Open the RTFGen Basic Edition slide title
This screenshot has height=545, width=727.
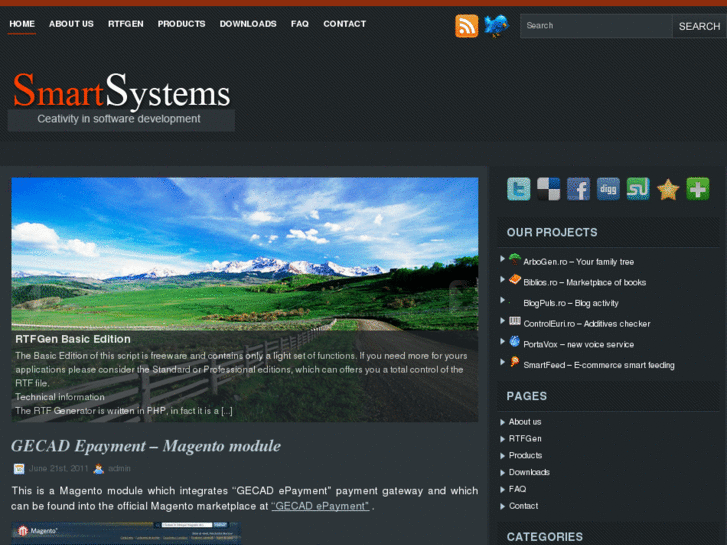[x=73, y=339]
